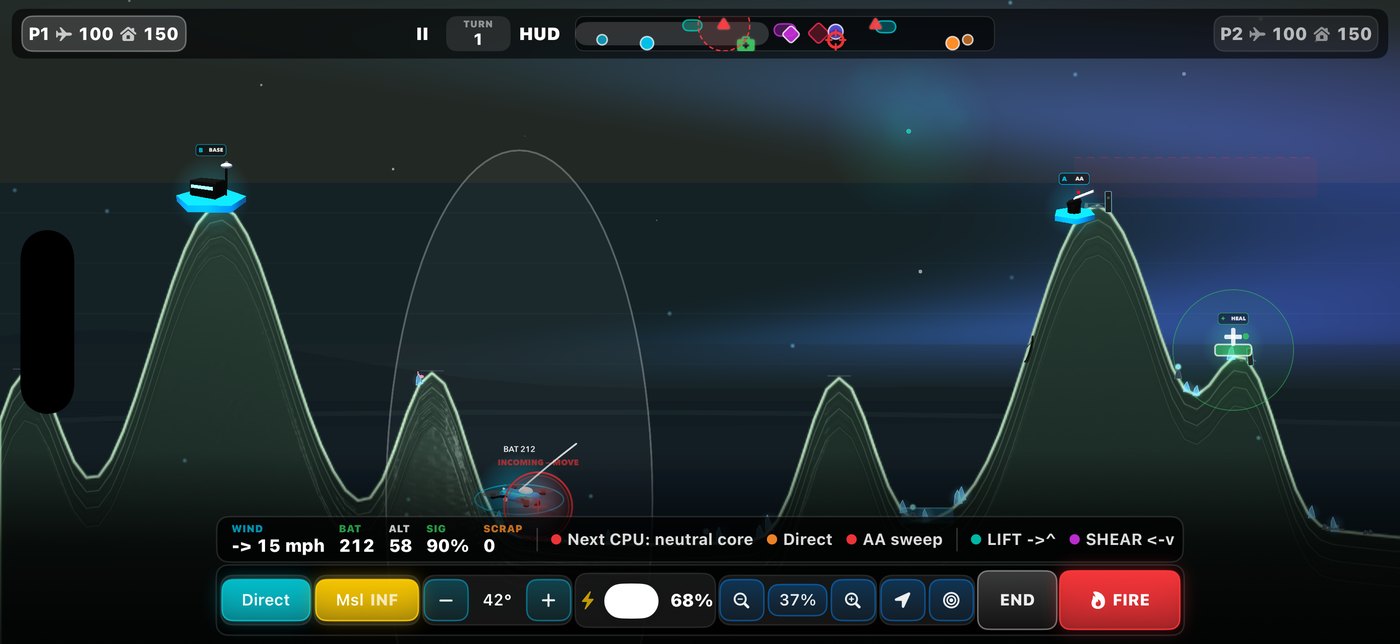Click the 'LIFT ->^' legend entry
The image size is (1400, 644).
pos(1013,540)
